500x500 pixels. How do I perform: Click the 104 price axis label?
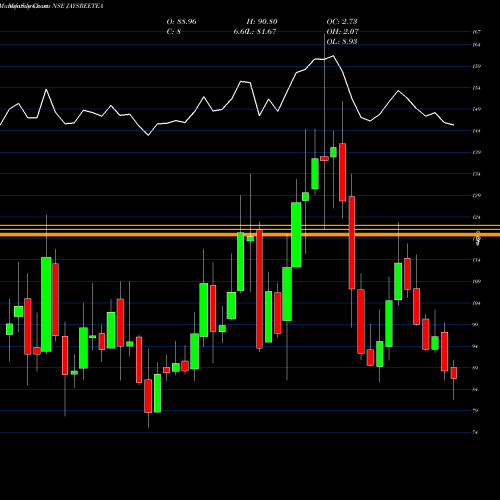coord(477,303)
